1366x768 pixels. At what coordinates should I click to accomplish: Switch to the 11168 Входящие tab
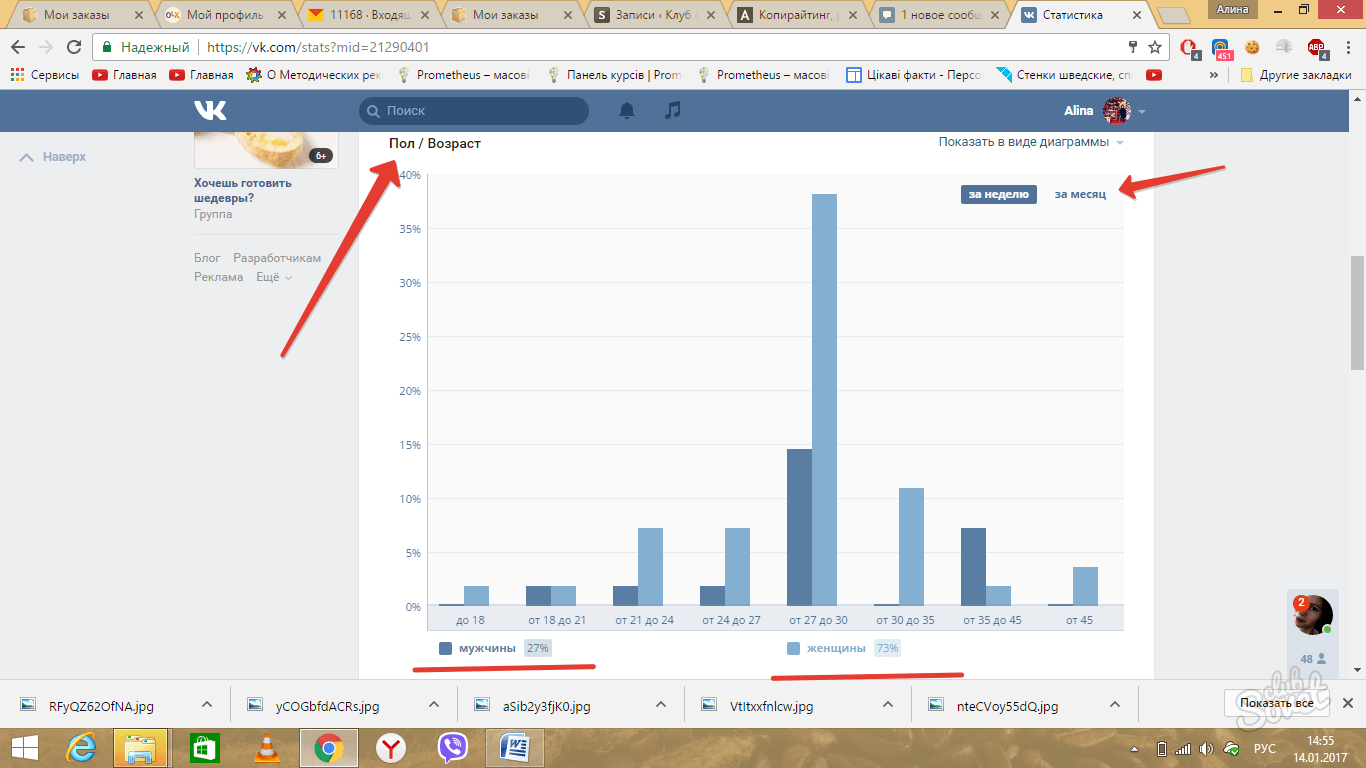click(366, 15)
